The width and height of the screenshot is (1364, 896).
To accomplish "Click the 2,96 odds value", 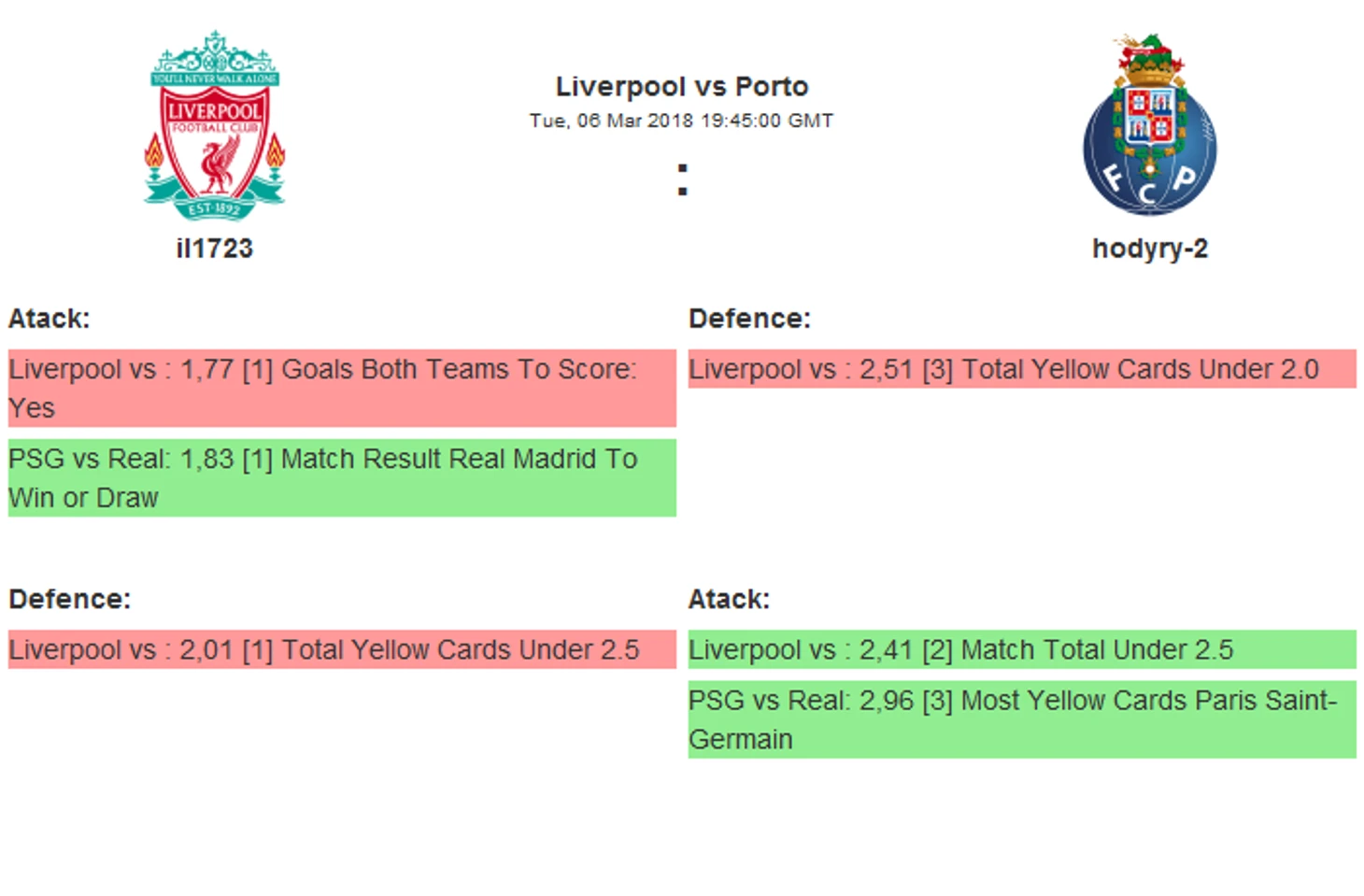I will 887,701.
